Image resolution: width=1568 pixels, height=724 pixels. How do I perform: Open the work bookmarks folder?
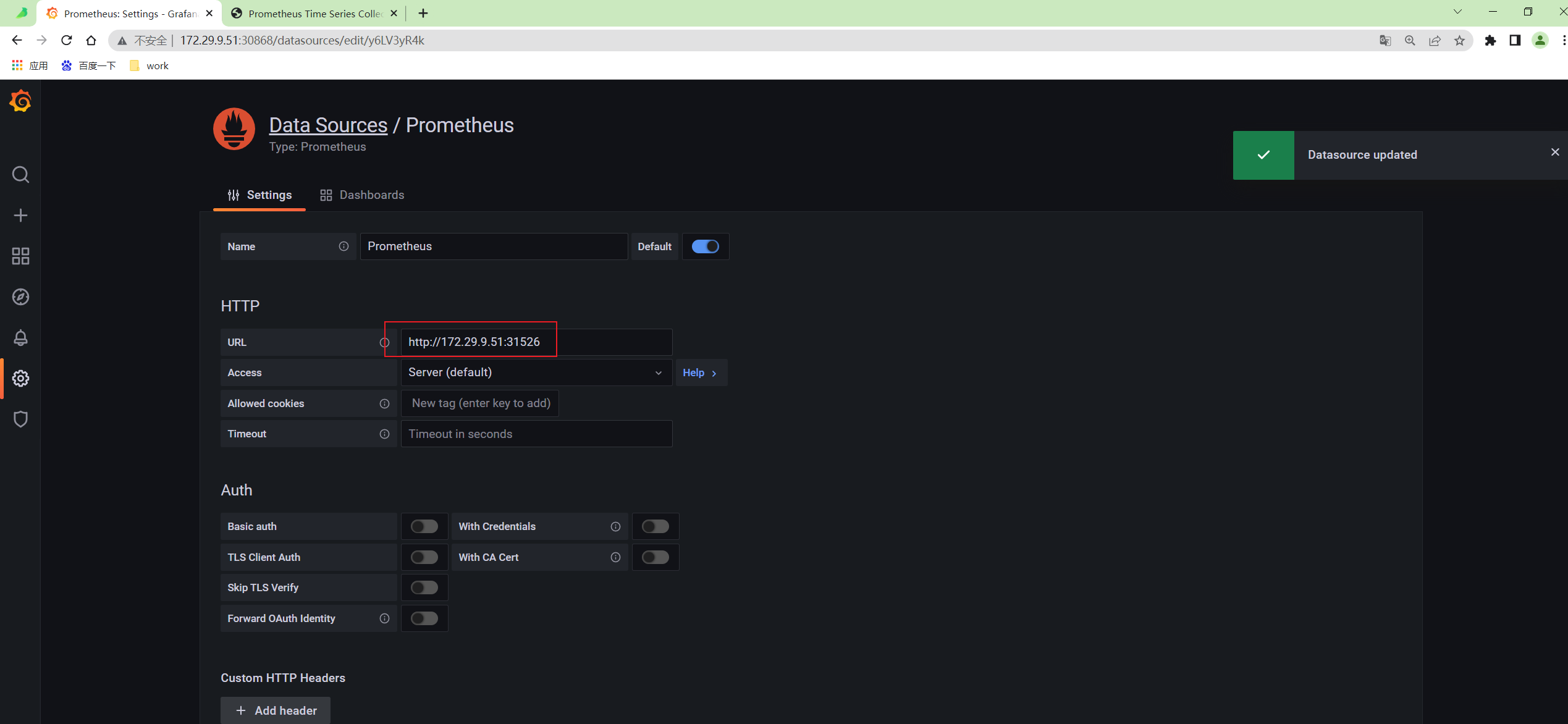coord(149,65)
